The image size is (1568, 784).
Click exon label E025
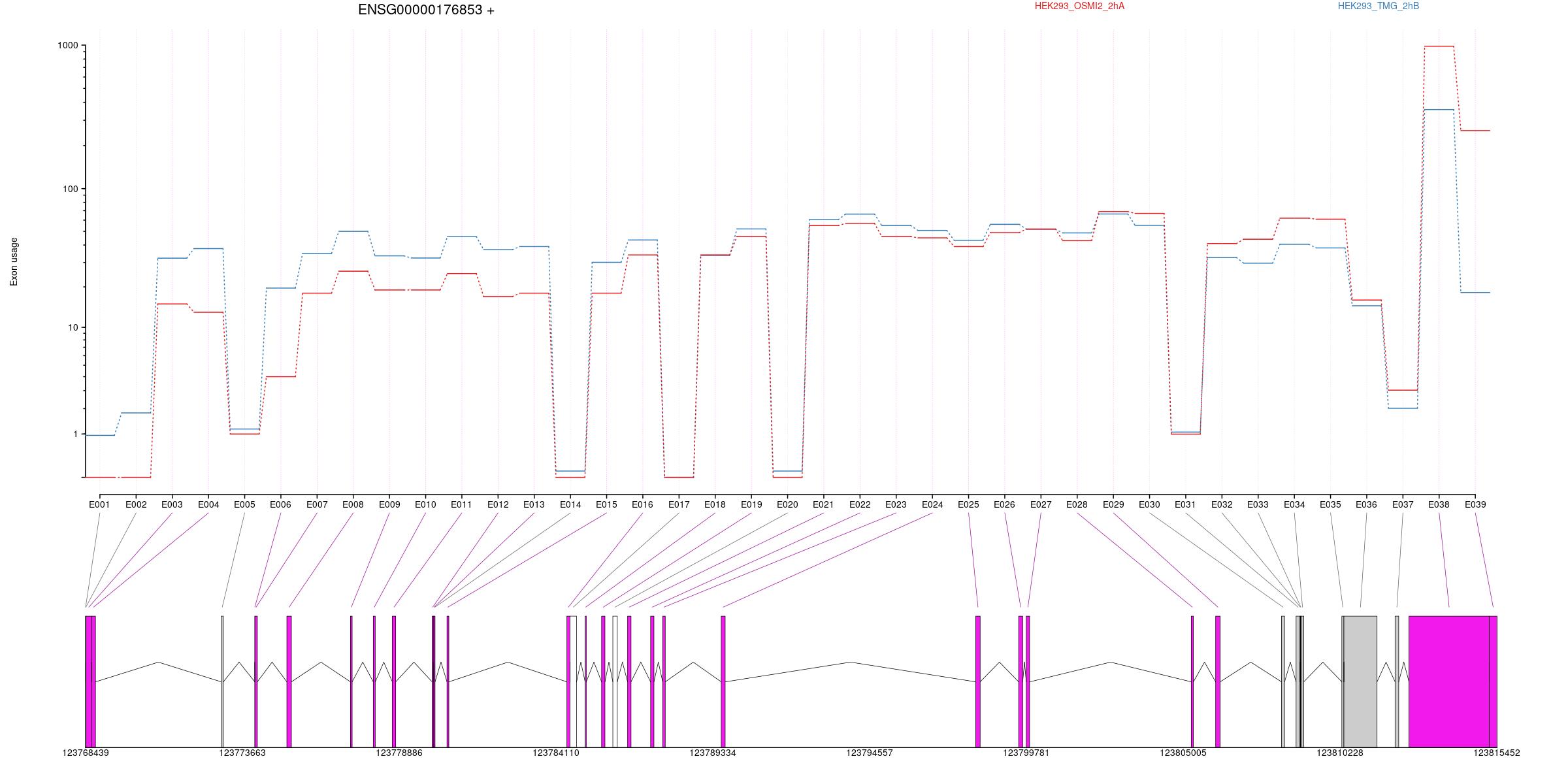pos(968,504)
